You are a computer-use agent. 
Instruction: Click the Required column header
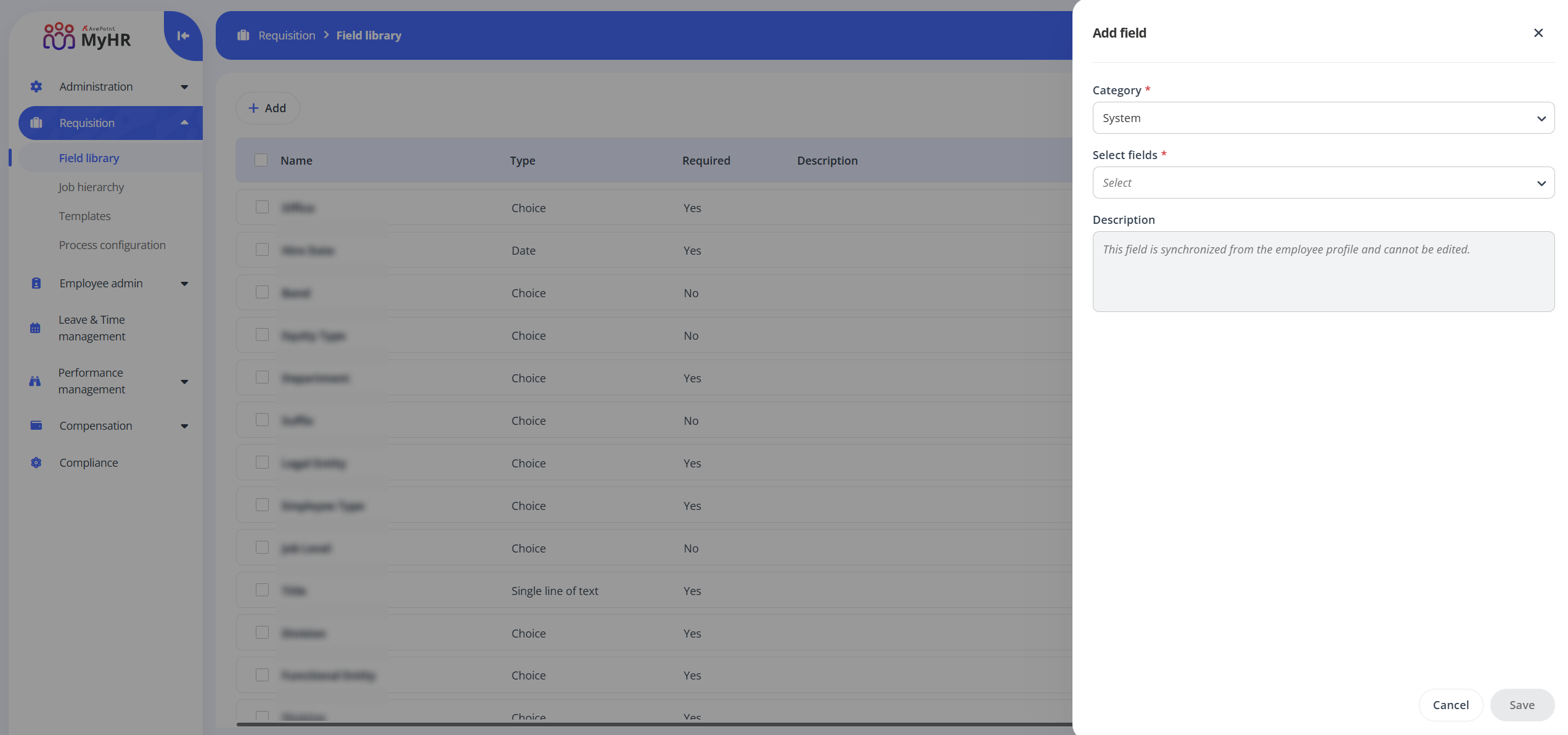(706, 160)
